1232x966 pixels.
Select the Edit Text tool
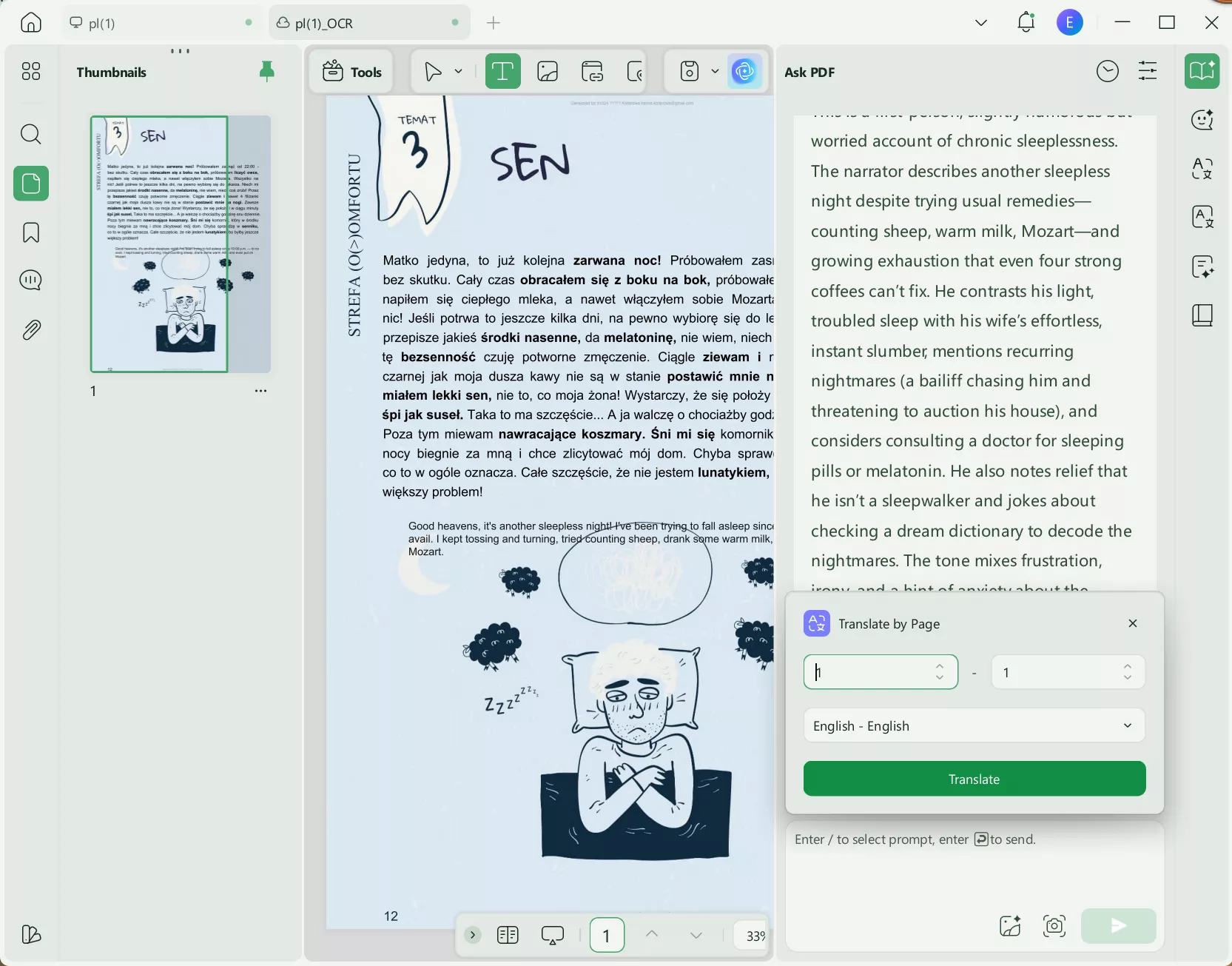(x=502, y=72)
